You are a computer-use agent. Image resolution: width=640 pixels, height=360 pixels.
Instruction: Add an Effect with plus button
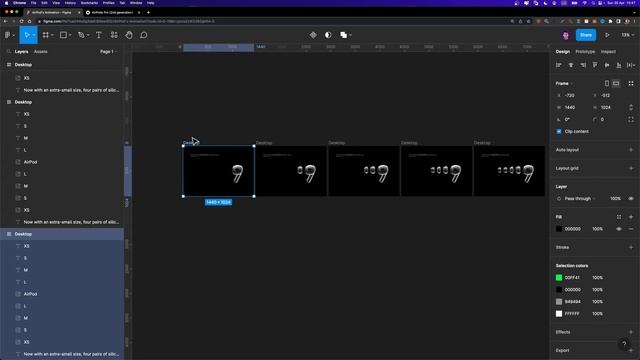631,332
